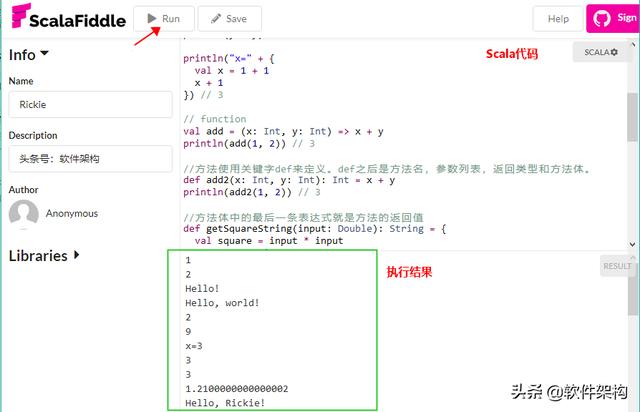Screen dimensions: 640x412
Task: Expand the Libraries section
Action: tap(44, 256)
